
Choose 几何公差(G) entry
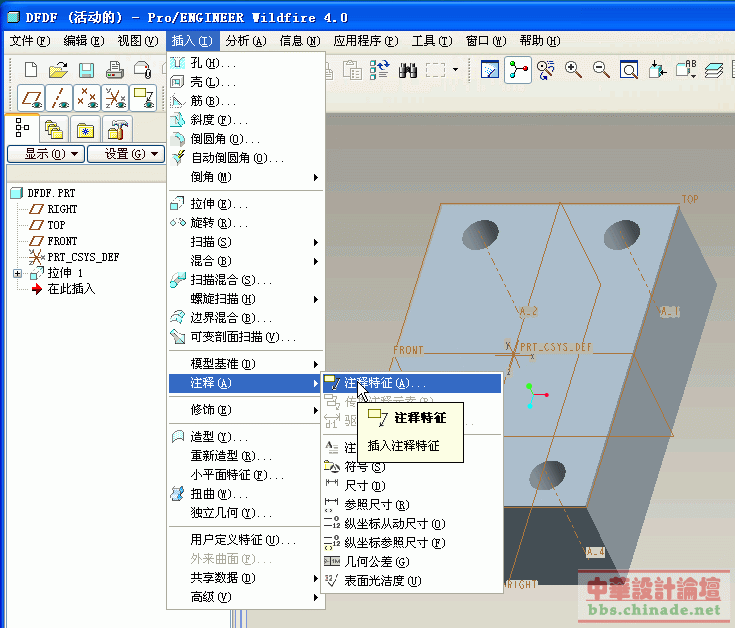412,561
